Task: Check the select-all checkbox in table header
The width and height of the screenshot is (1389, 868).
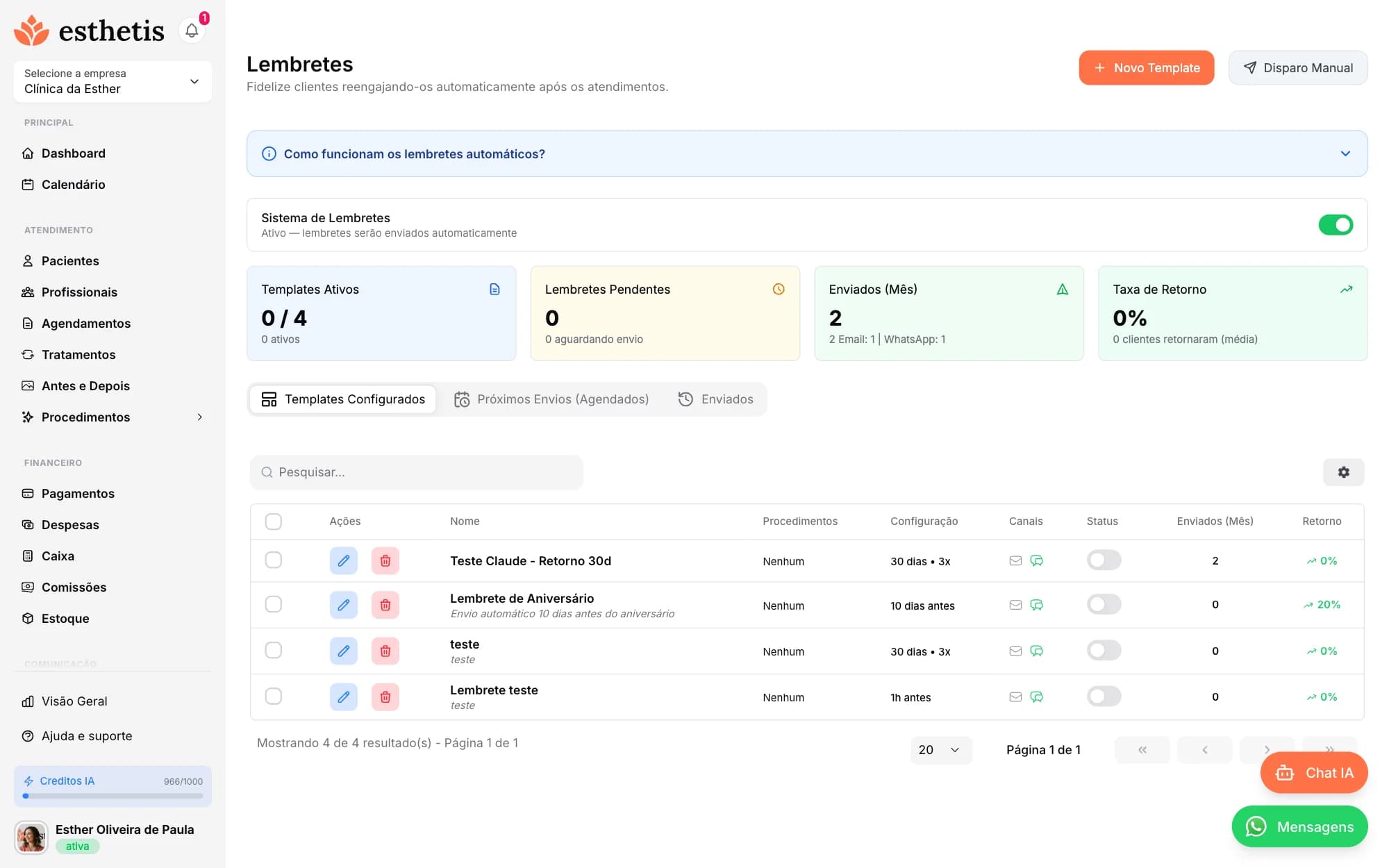Action: pyautogui.click(x=273, y=521)
